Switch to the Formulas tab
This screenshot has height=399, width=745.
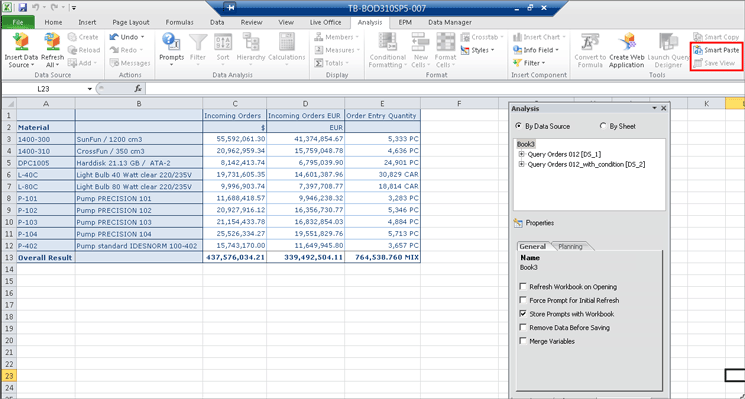pos(180,22)
